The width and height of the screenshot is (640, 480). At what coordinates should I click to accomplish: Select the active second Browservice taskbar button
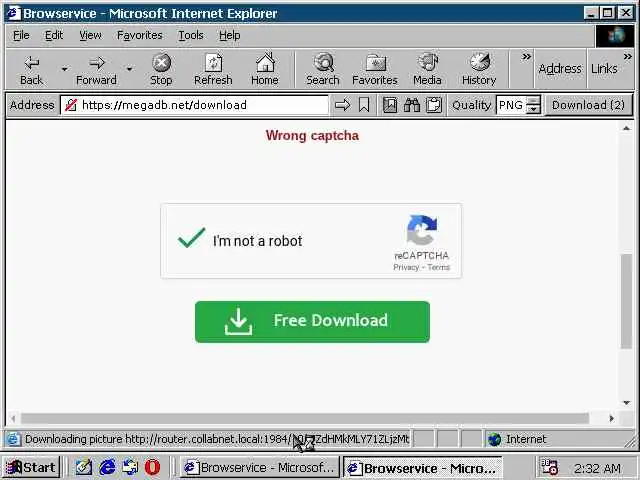(423, 468)
